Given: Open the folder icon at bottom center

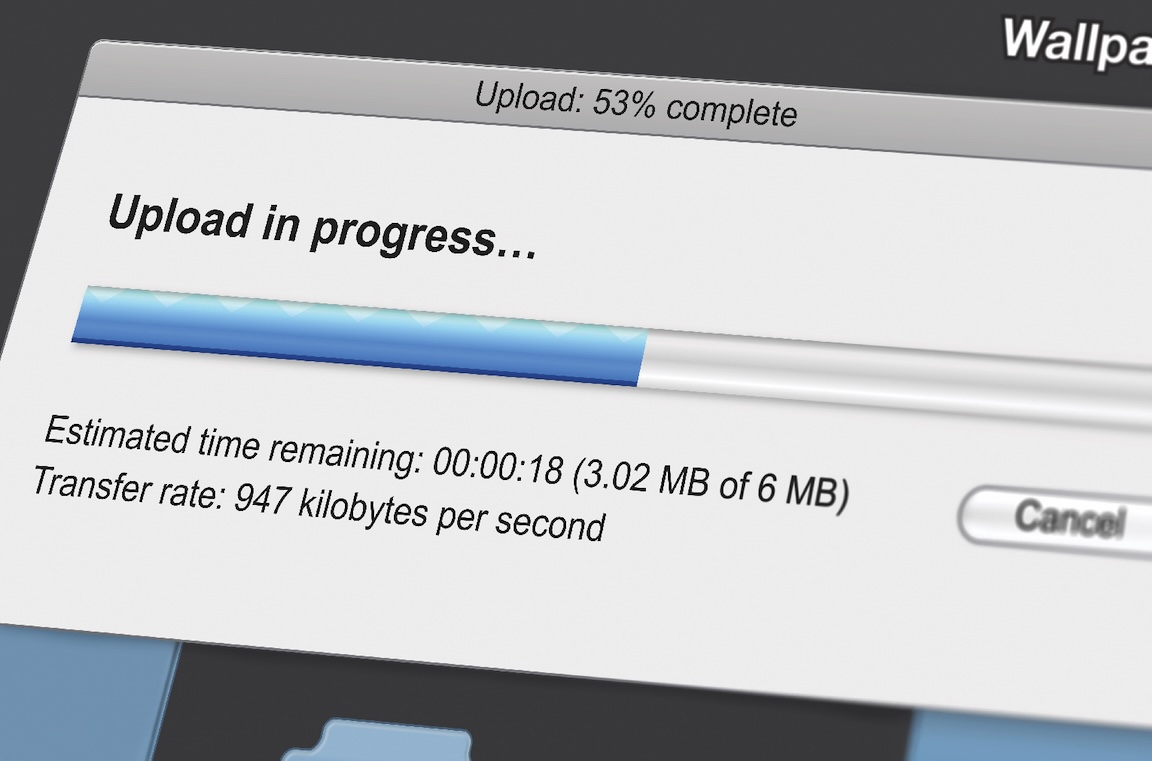Looking at the screenshot, I should pos(376,740).
